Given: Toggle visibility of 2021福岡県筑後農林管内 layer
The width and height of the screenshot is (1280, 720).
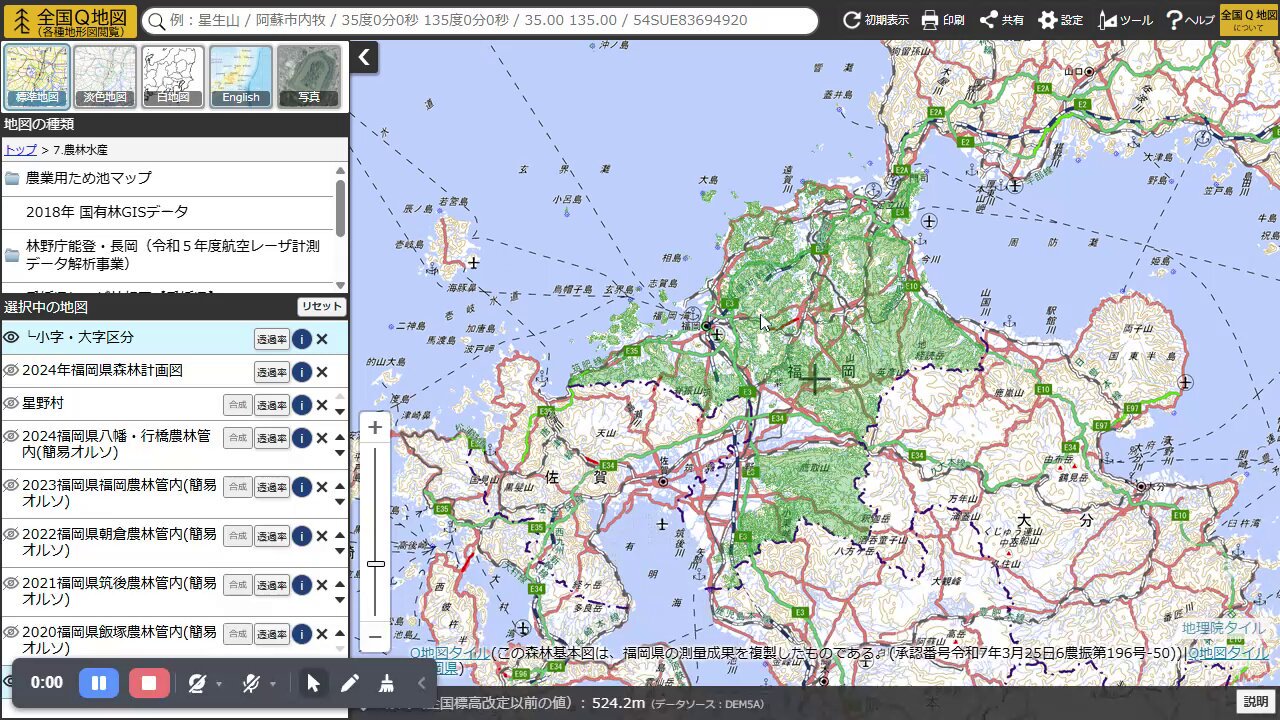Looking at the screenshot, I should [x=11, y=584].
